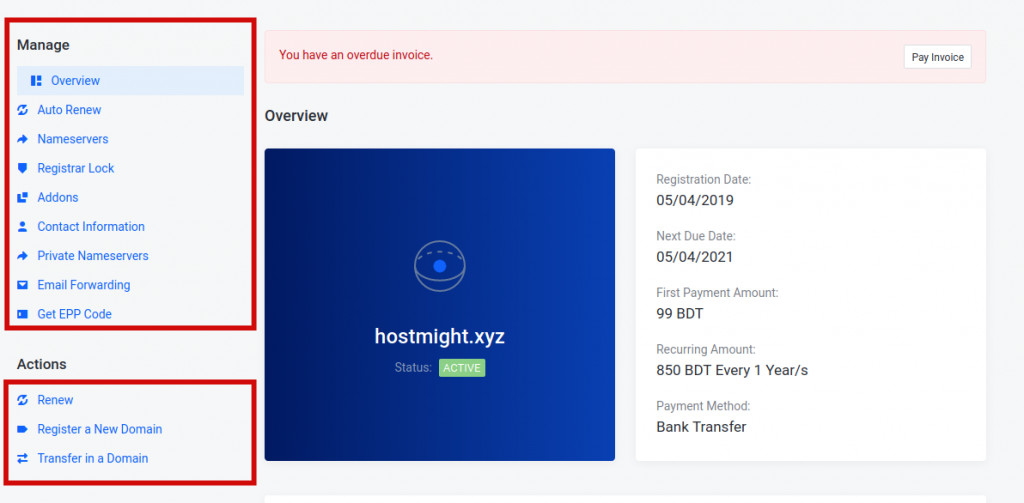Viewport: 1024px width, 503px height.
Task: Click the Email Forwarding envelope icon
Action: pos(23,285)
